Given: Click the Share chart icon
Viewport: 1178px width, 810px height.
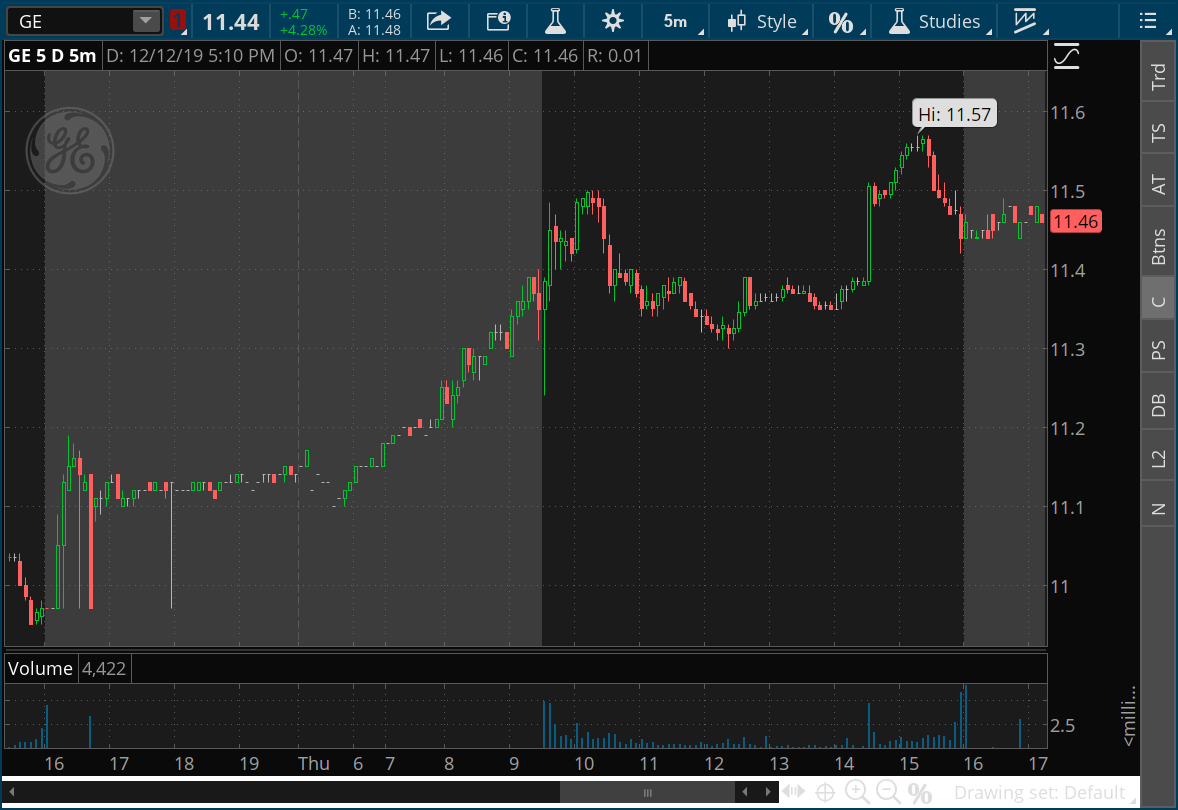Looking at the screenshot, I should (x=438, y=21).
